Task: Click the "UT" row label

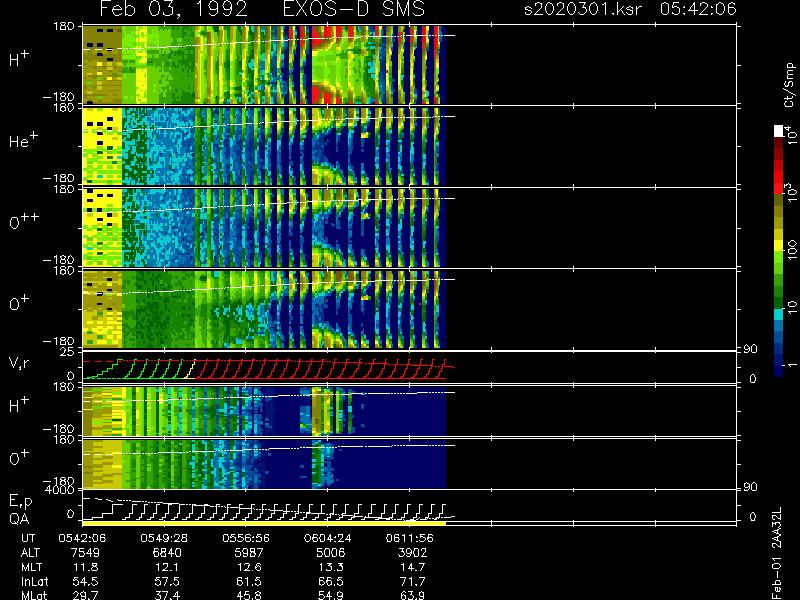Action: [x=29, y=538]
